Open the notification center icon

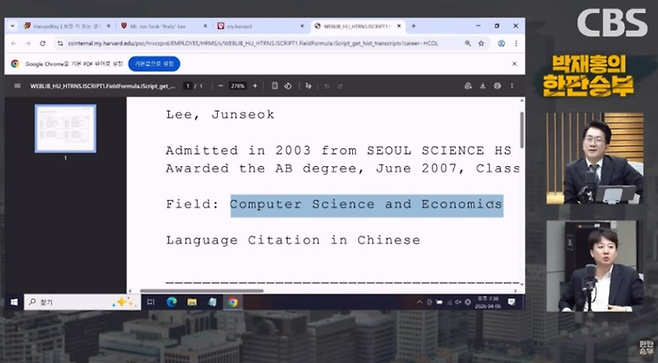point(511,302)
